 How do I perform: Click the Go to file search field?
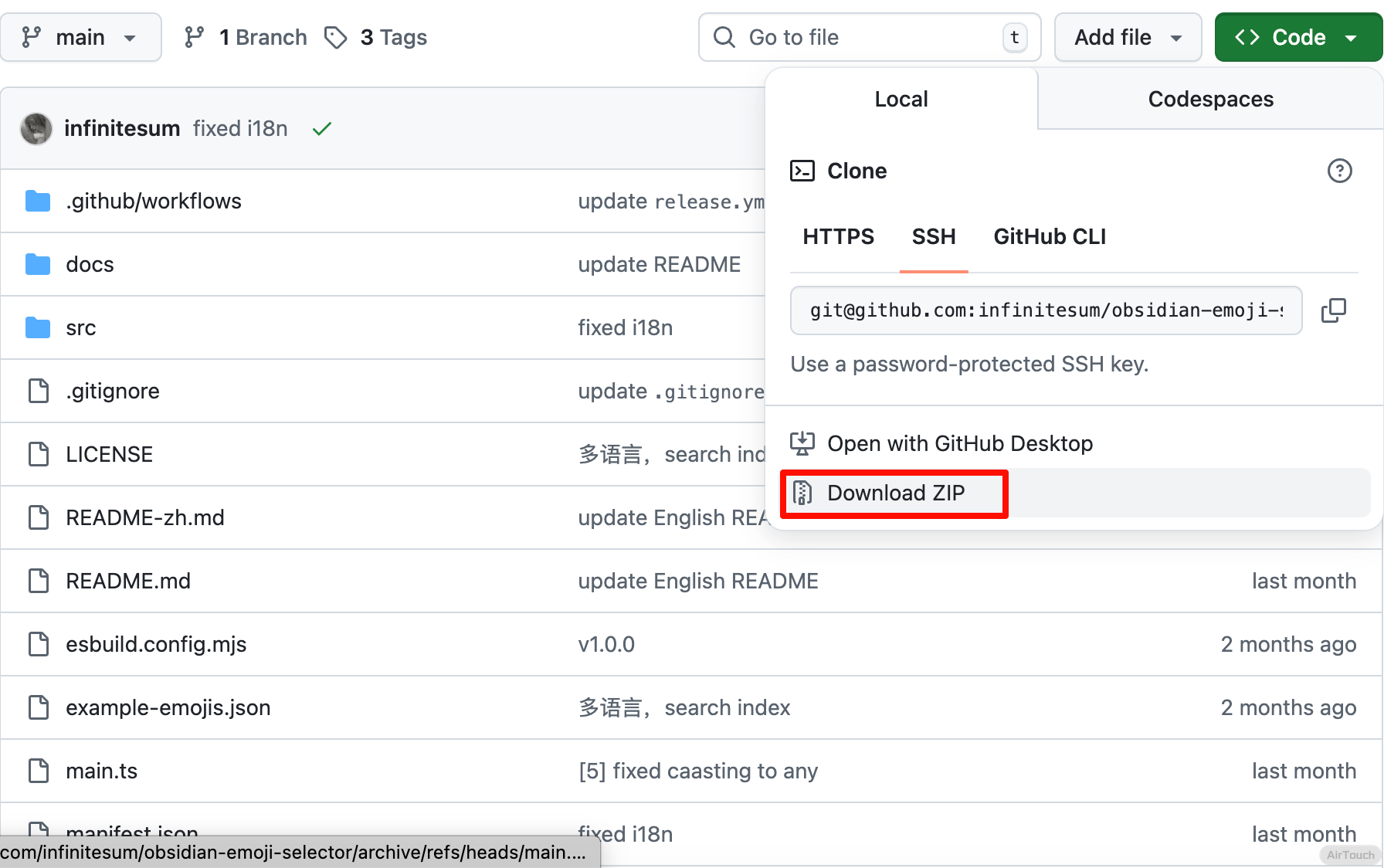coord(869,37)
